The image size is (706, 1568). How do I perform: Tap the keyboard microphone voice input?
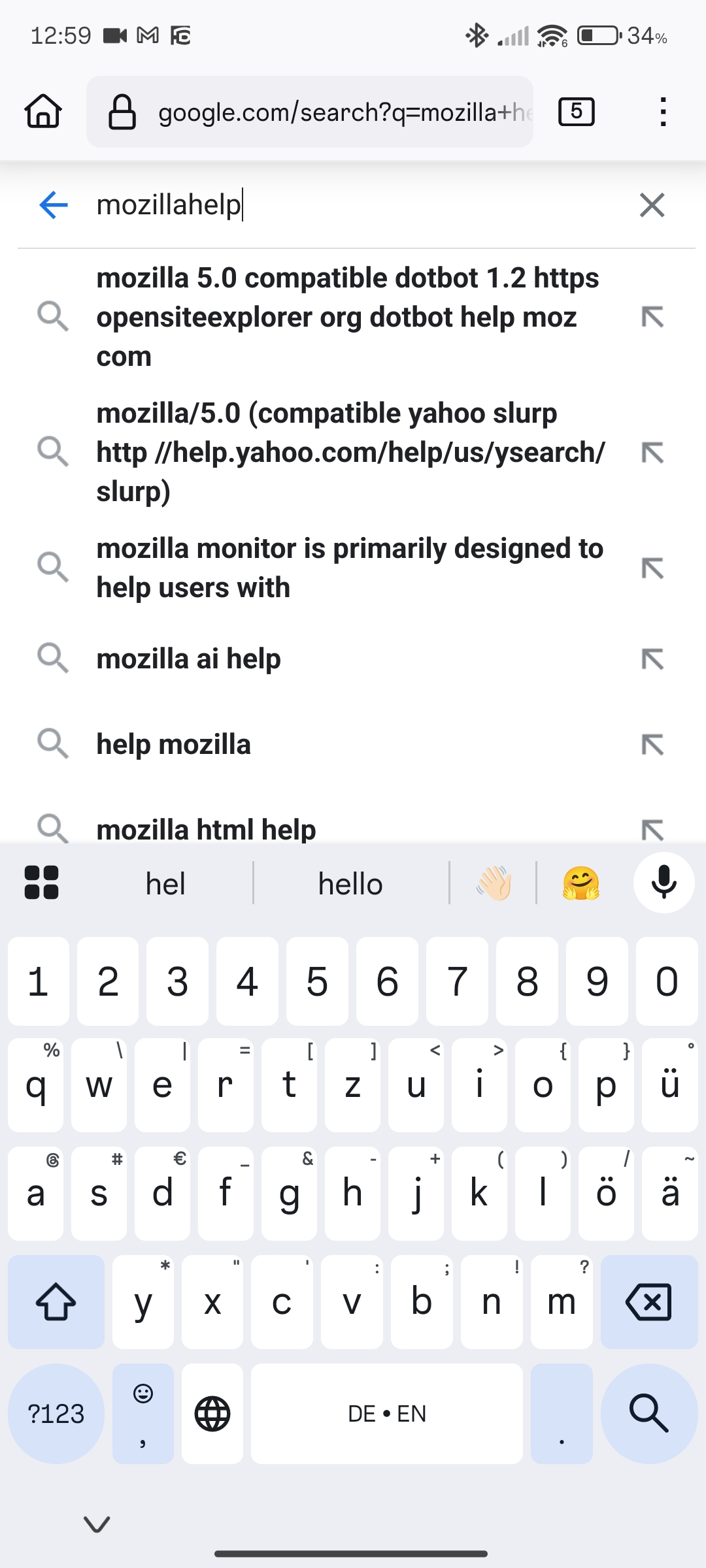[664, 883]
